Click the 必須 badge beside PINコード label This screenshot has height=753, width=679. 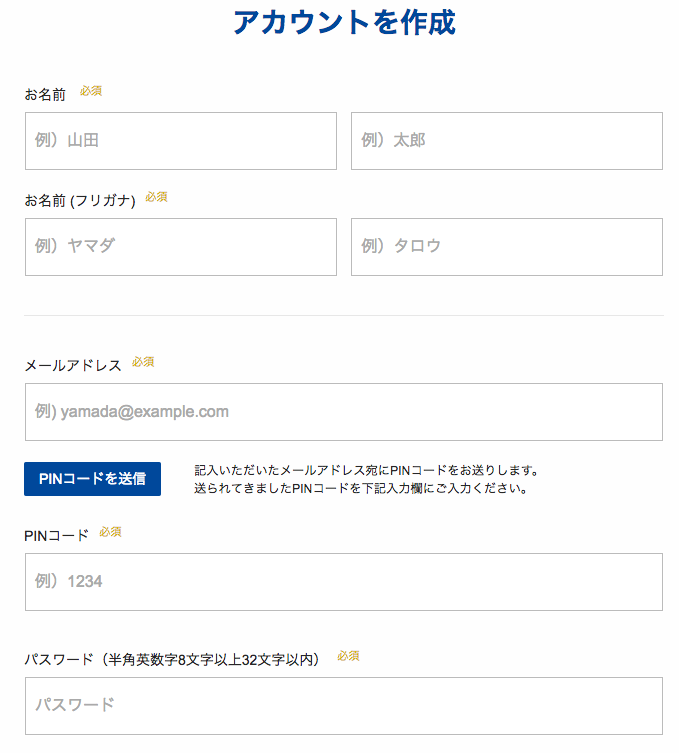click(x=110, y=532)
